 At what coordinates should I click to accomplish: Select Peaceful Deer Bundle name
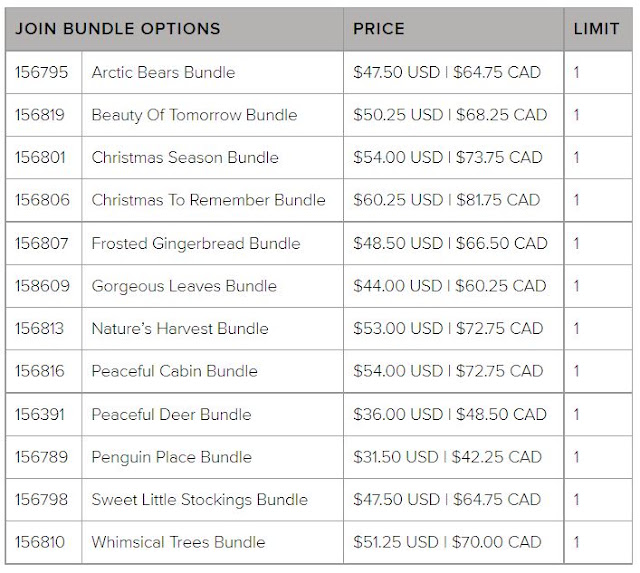171,414
